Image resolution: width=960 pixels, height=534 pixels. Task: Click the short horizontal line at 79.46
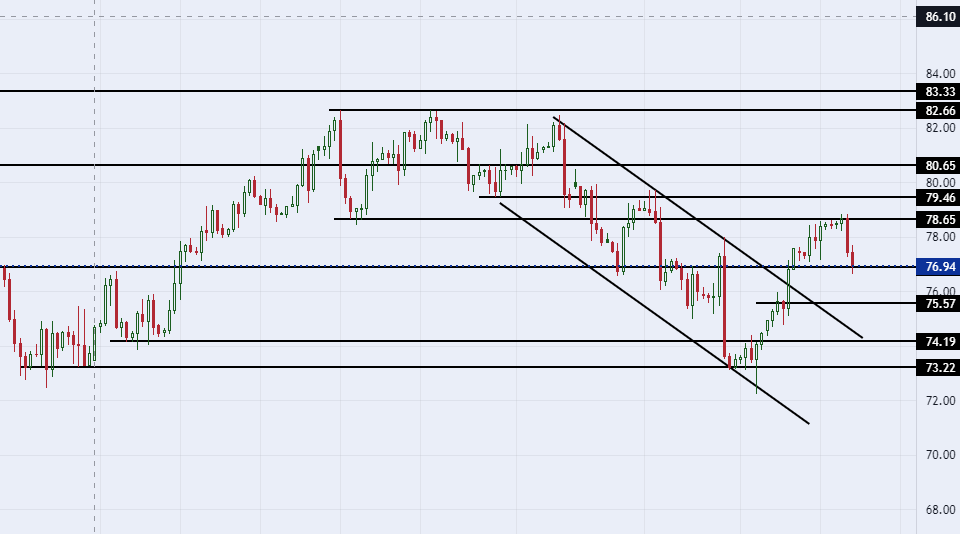pos(697,197)
